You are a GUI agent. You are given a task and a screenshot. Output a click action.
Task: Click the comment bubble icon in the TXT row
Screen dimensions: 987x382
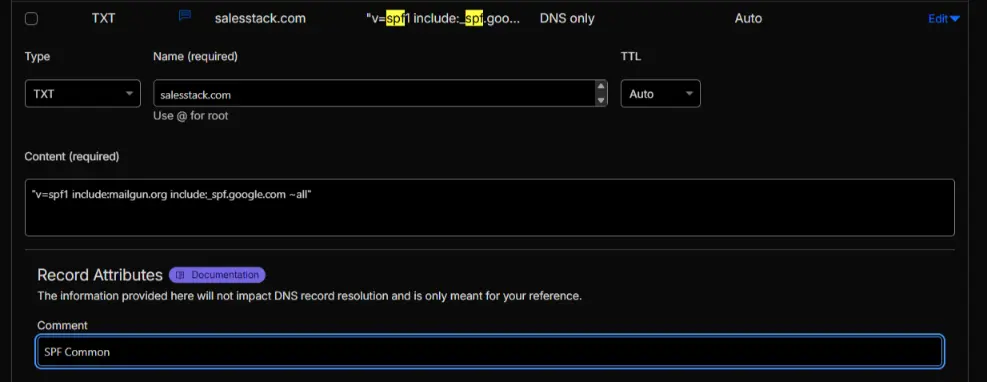[x=185, y=16]
